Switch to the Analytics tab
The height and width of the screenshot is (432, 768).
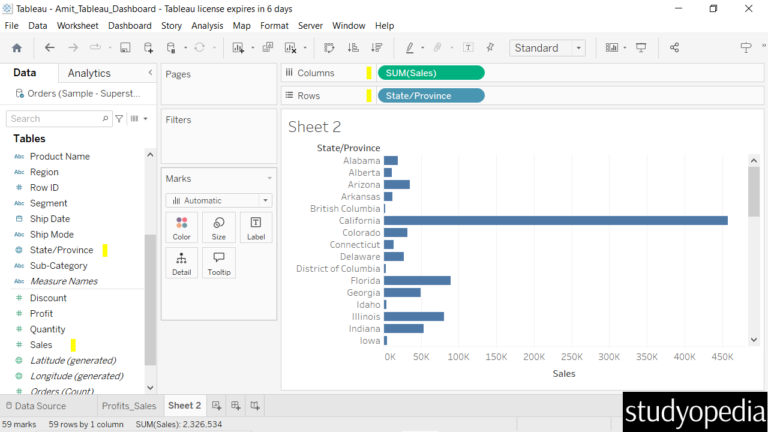coord(89,73)
